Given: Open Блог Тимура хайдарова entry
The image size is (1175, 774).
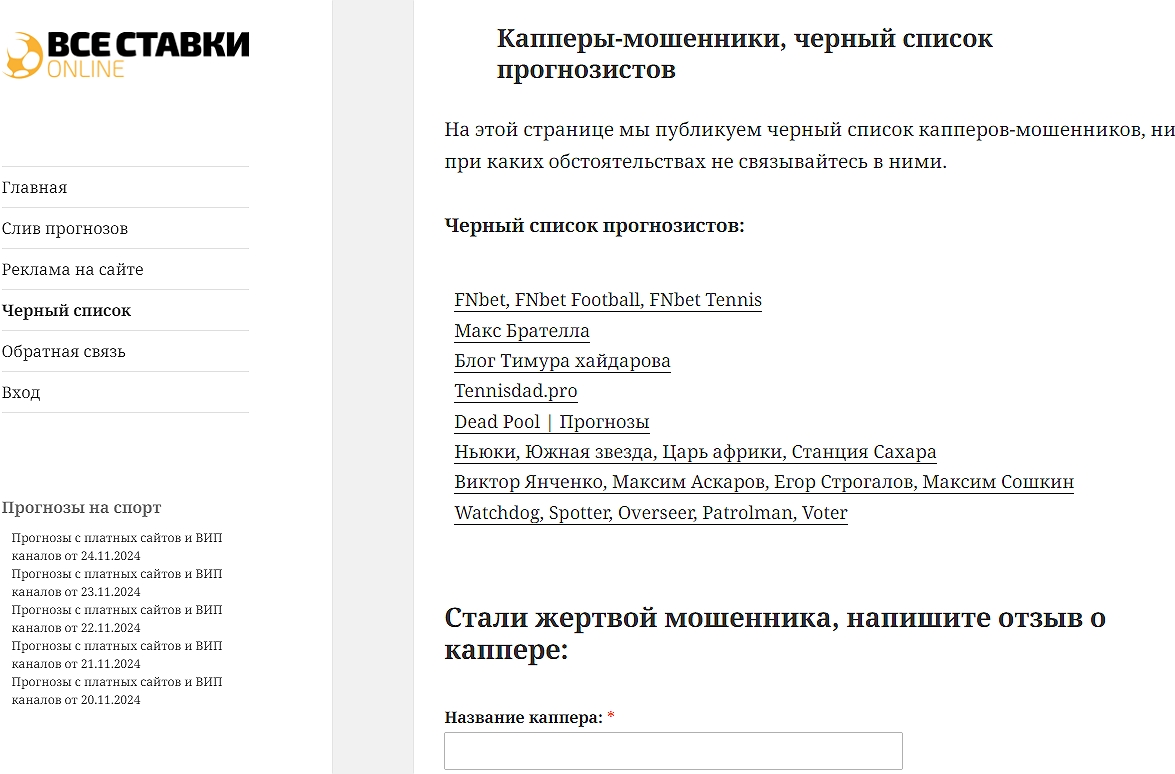Looking at the screenshot, I should click(562, 361).
